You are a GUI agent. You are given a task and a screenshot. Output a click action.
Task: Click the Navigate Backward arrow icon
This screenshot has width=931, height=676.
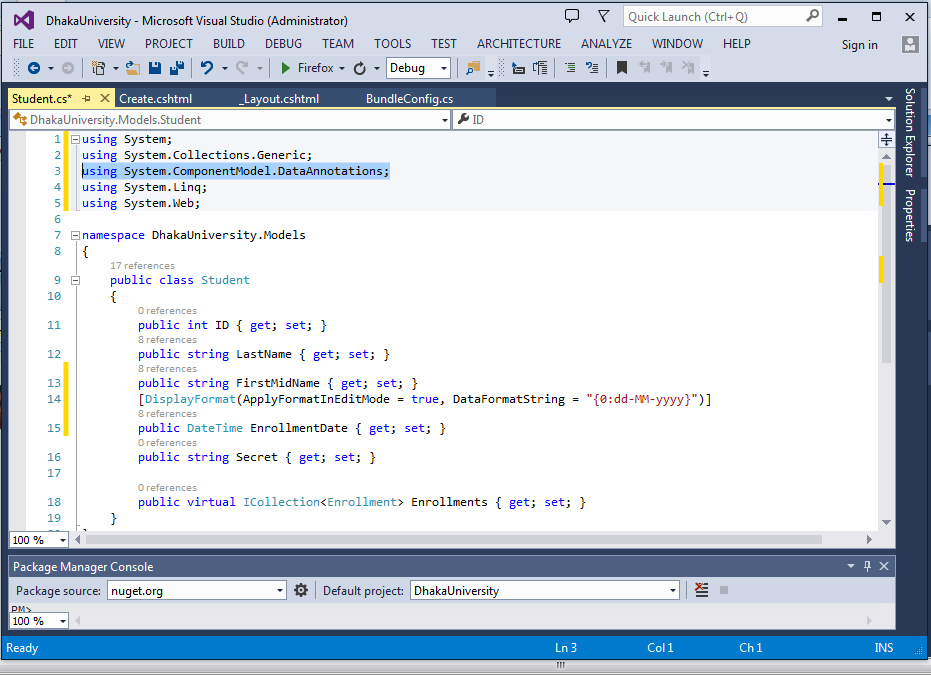click(x=32, y=69)
